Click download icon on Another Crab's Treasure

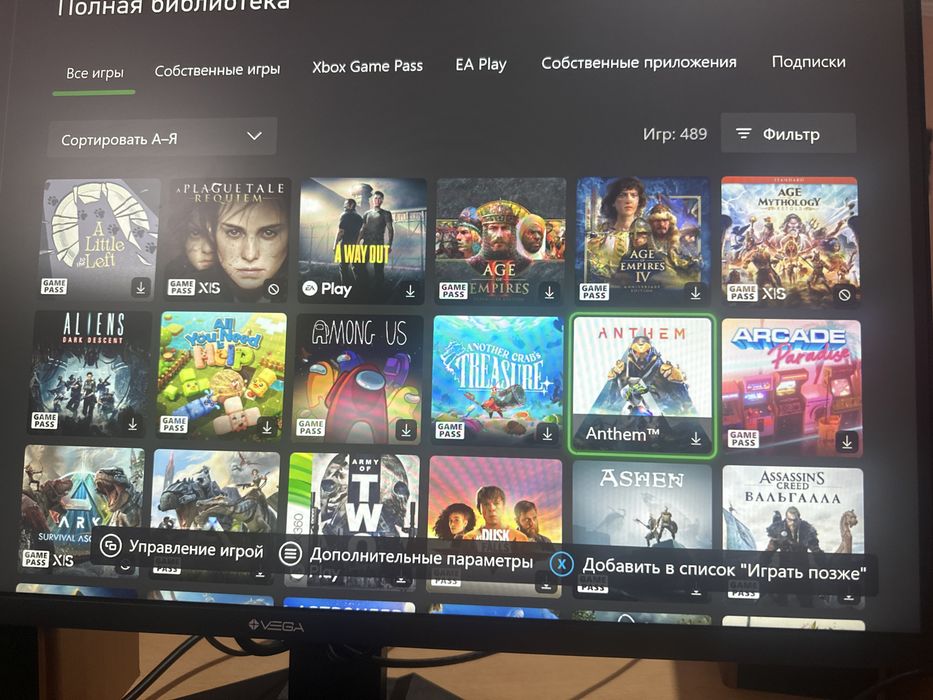point(547,433)
